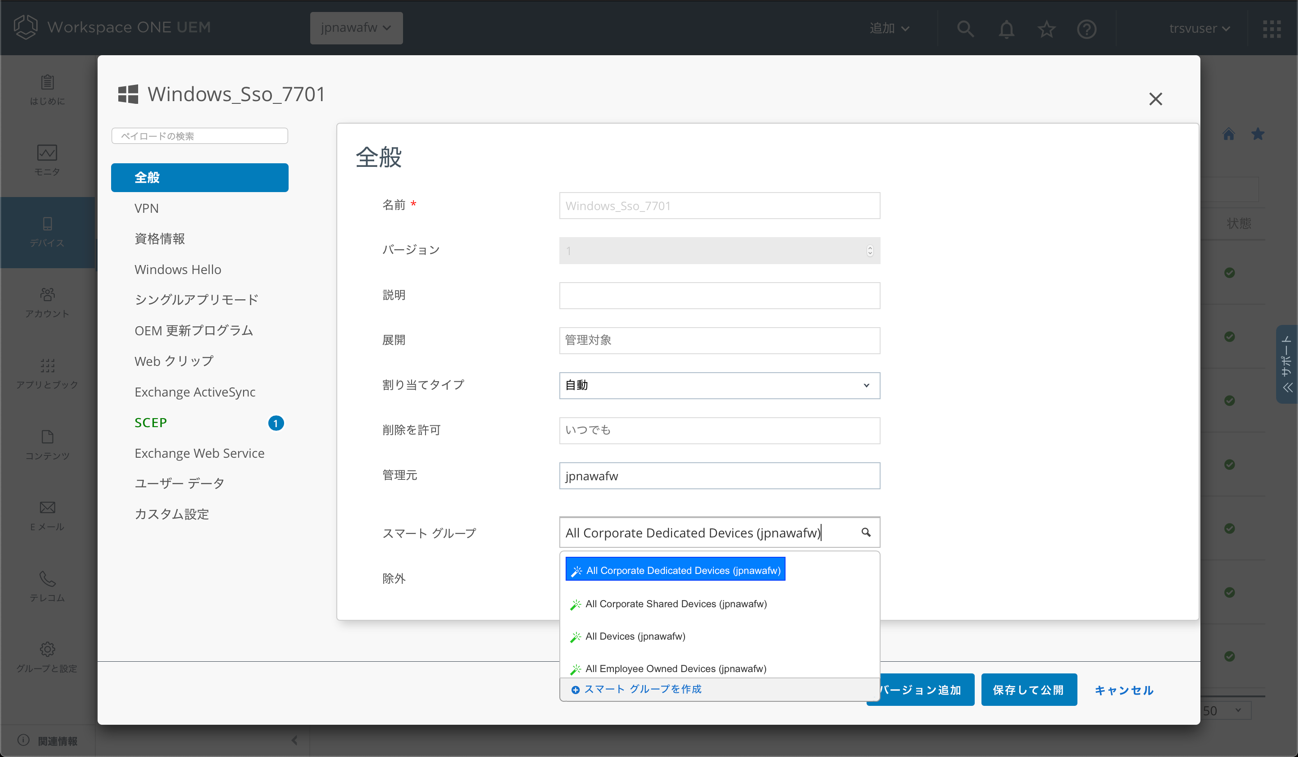This screenshot has width=1298, height=757.
Task: Select 全般 payload tab
Action: click(x=200, y=178)
